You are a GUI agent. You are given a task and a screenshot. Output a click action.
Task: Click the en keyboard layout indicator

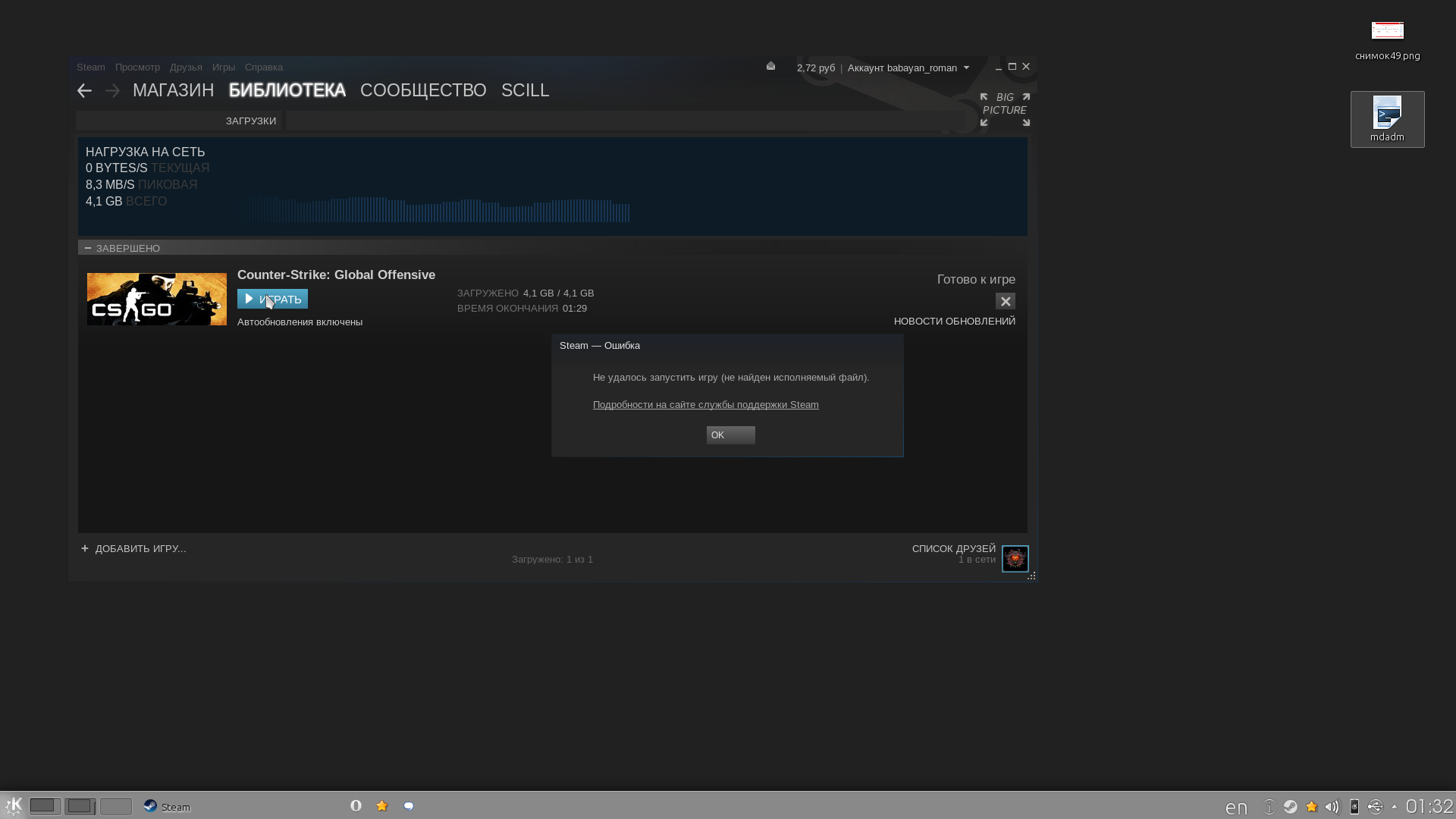coord(1236,808)
